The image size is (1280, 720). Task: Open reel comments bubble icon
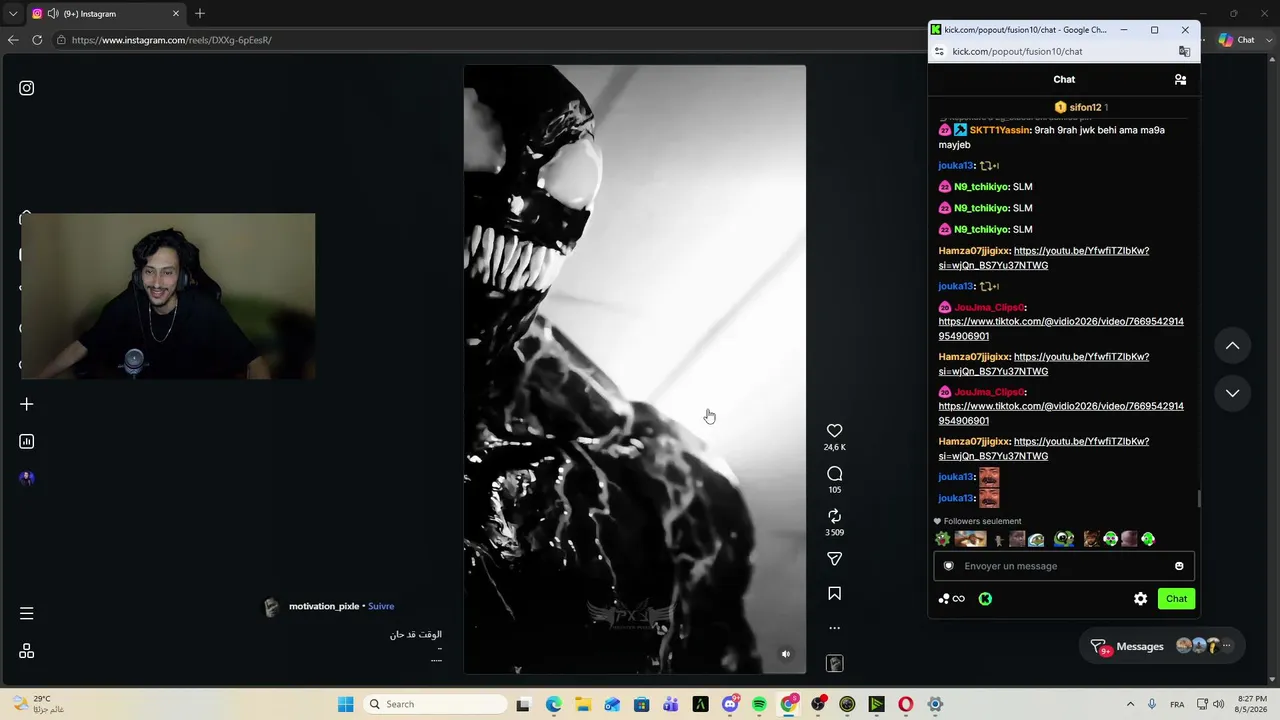(x=834, y=474)
